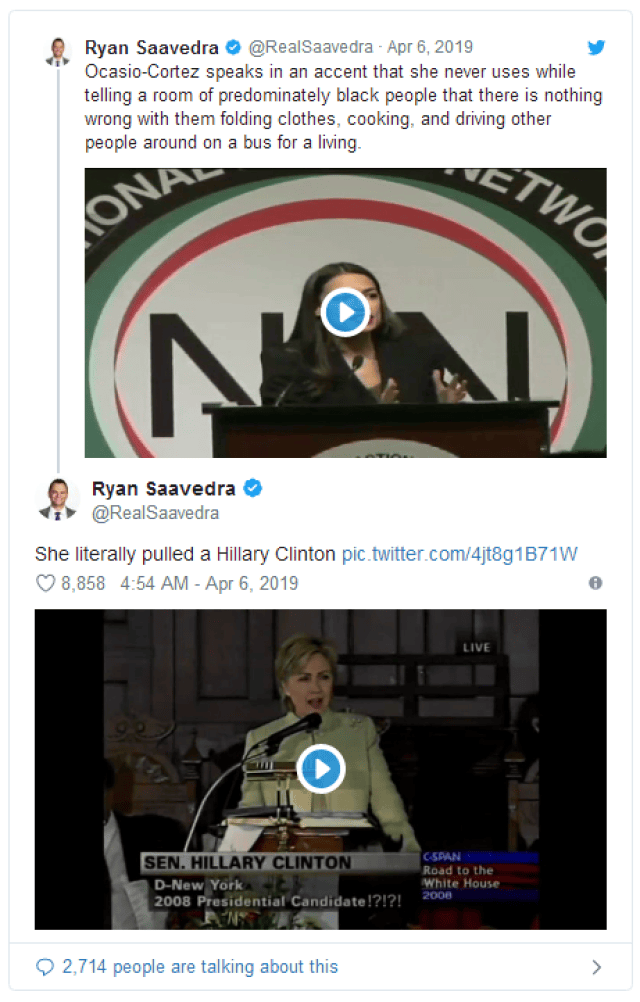Image resolution: width=640 pixels, height=1002 pixels.
Task: Click the verified badge beside top Ryan Saavedra
Action: 234,47
